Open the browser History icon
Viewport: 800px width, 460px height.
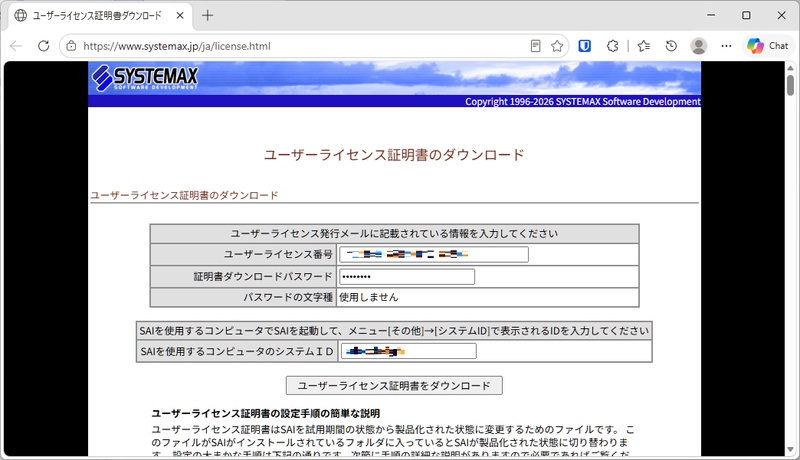(x=671, y=46)
